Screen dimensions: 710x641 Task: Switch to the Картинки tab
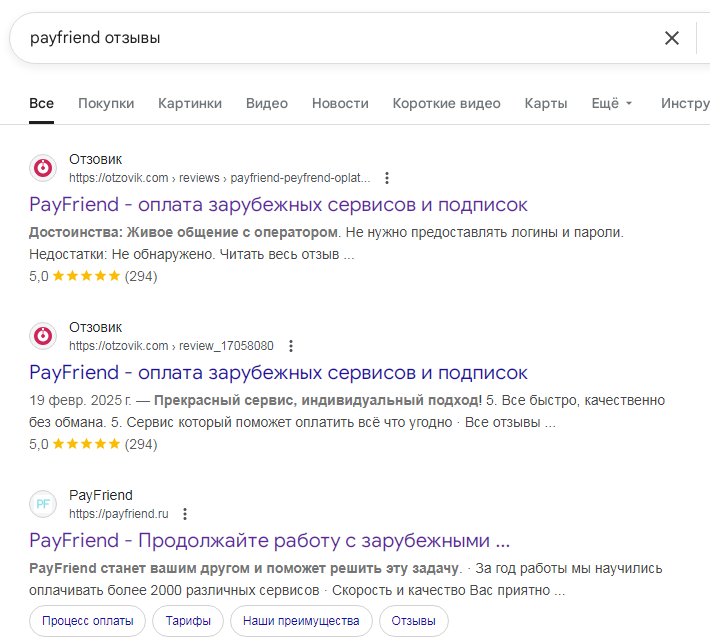pos(190,103)
